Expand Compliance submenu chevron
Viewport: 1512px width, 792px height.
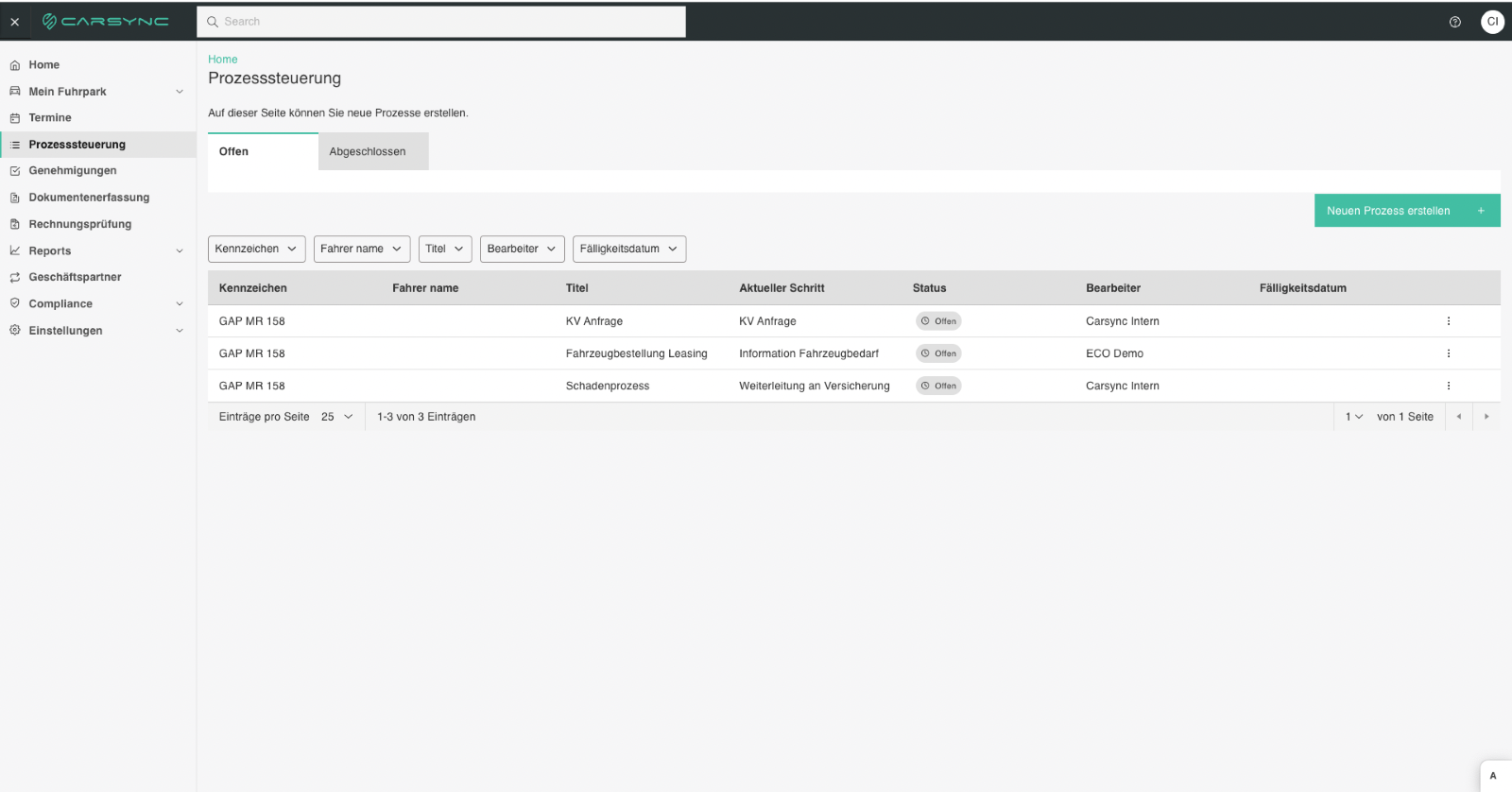click(180, 303)
